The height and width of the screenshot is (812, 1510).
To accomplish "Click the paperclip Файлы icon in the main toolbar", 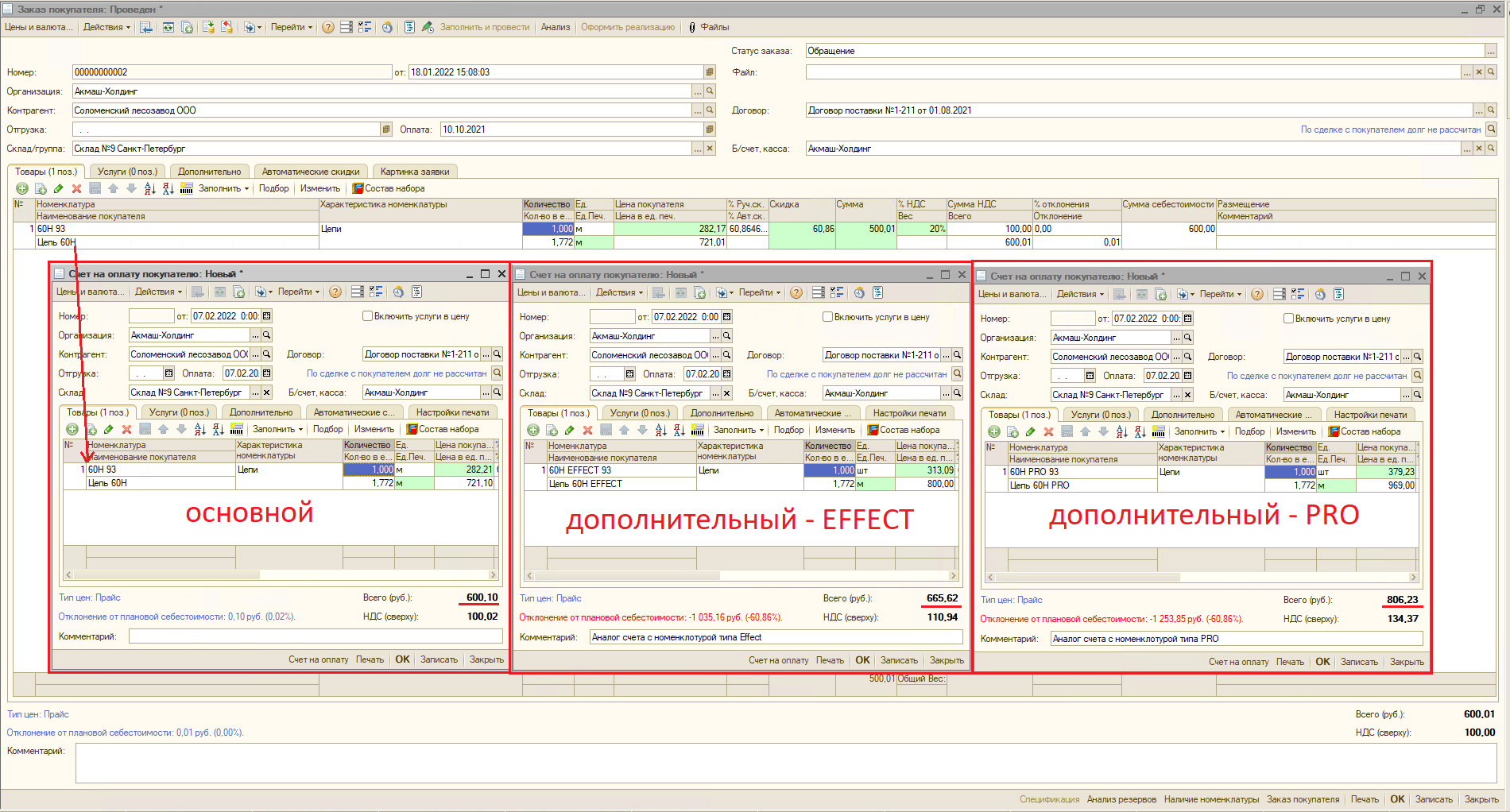I will pos(692,27).
